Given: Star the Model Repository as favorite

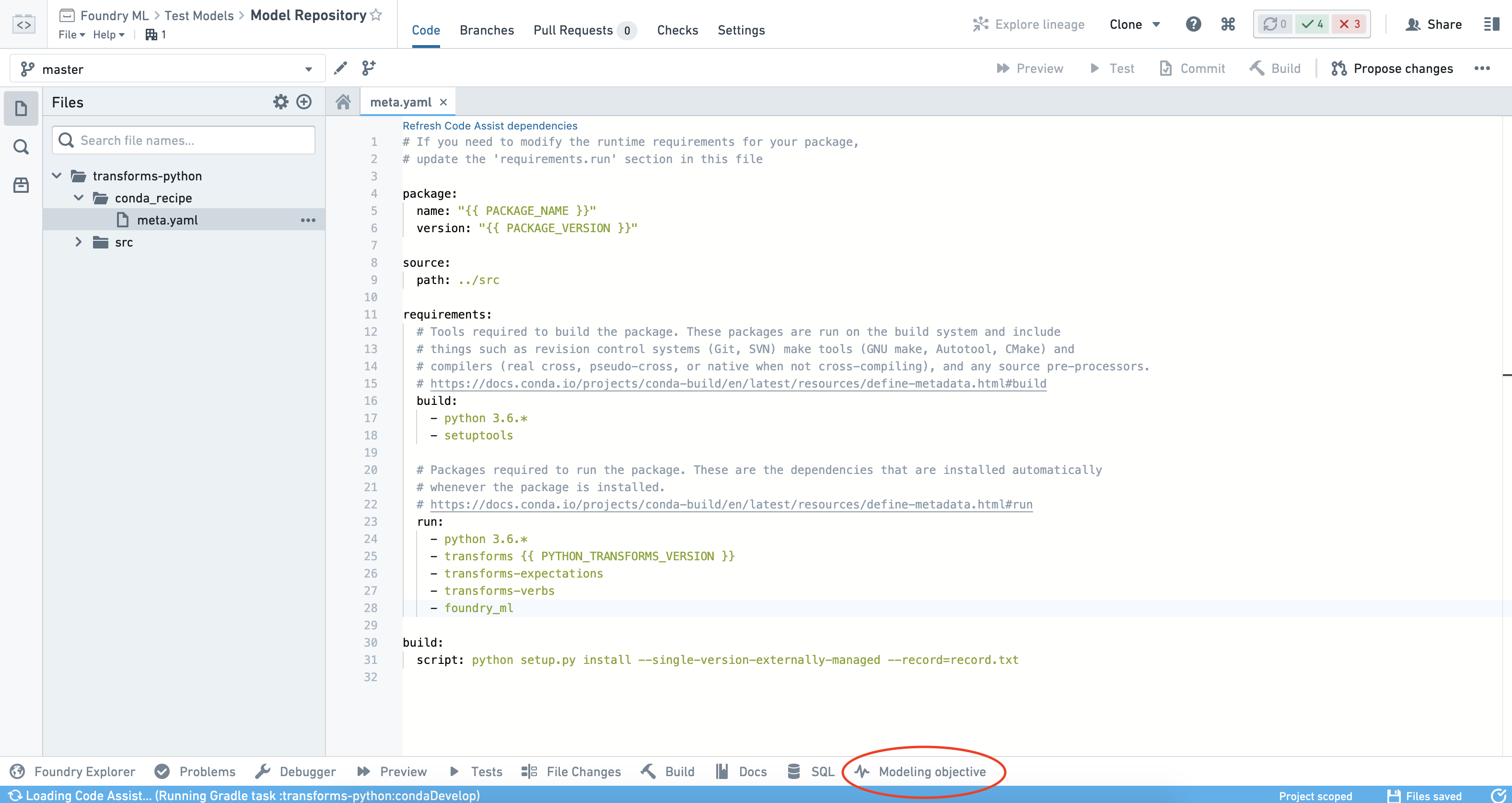Looking at the screenshot, I should [377, 15].
